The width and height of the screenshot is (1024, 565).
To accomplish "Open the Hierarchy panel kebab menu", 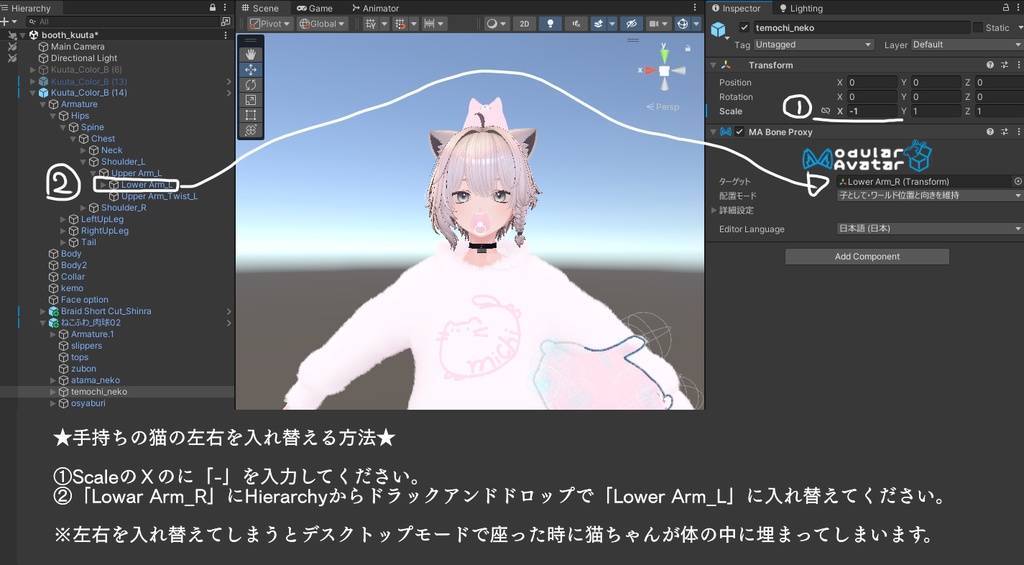I will point(225,7).
